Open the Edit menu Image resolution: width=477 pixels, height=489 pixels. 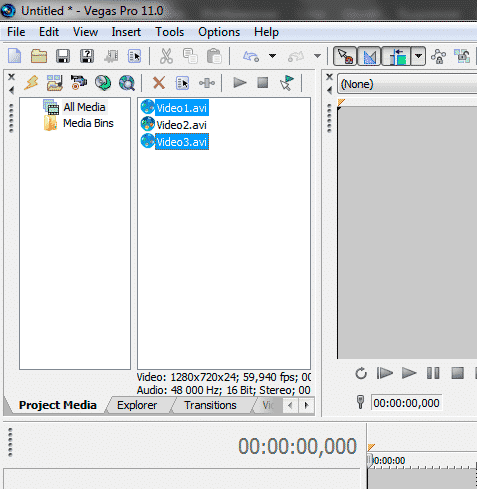49,32
